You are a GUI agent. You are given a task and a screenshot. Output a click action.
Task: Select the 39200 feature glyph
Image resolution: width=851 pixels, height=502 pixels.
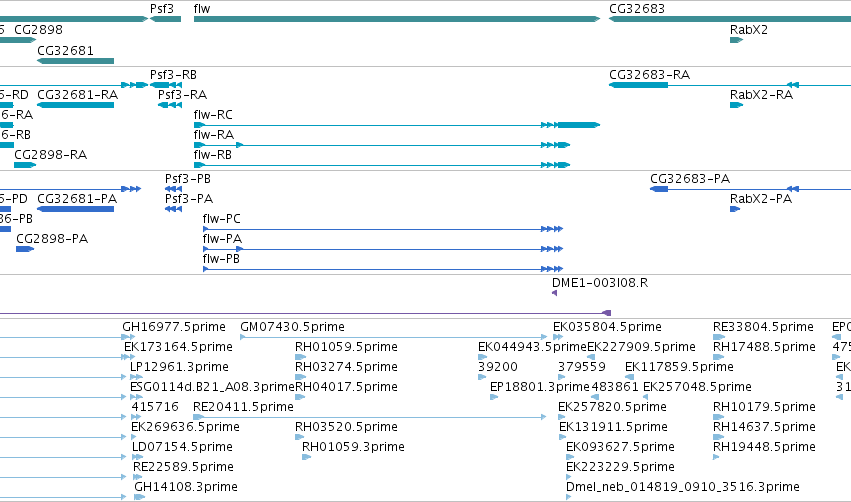[x=482, y=377]
